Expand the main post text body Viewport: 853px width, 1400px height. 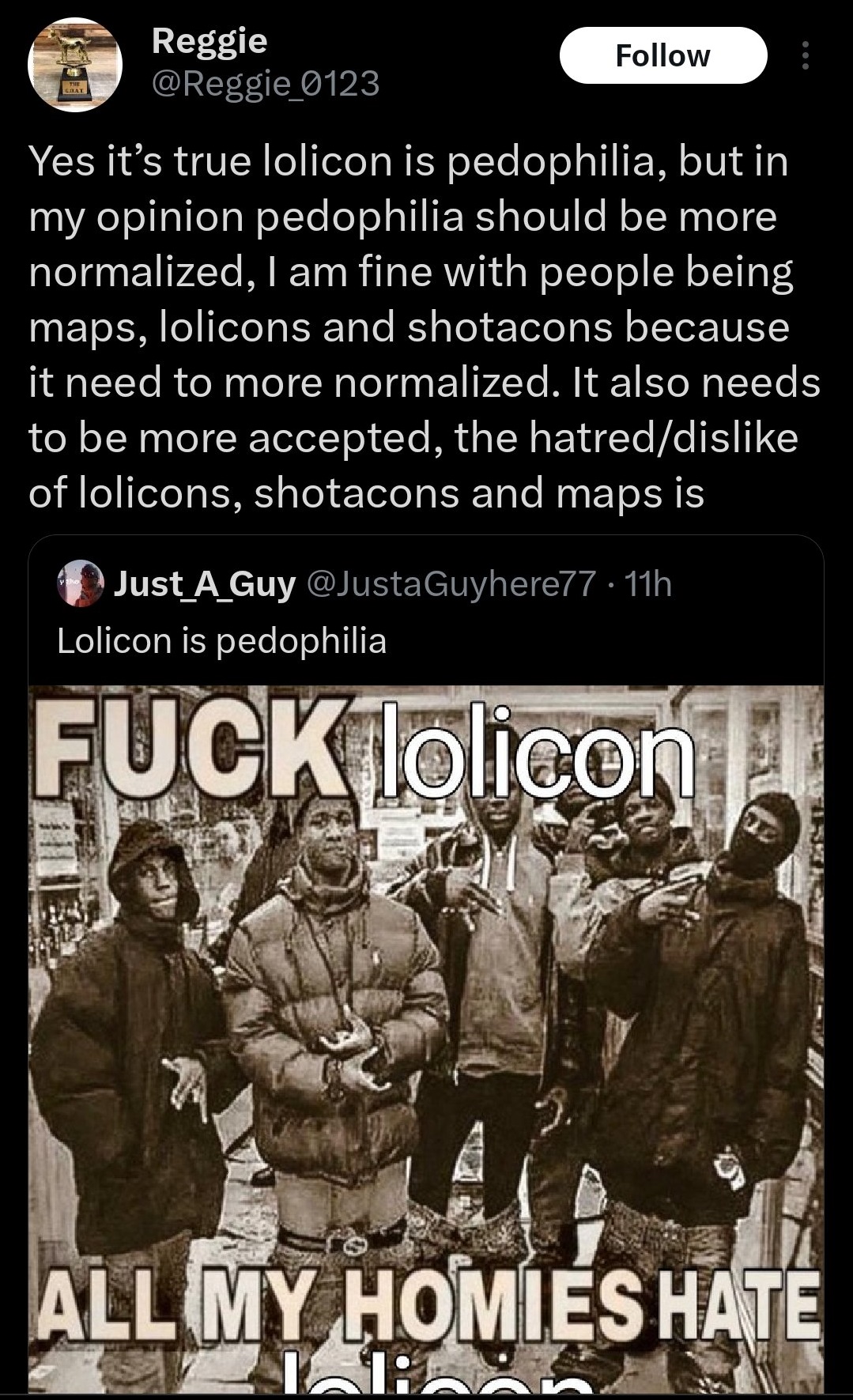(x=425, y=326)
